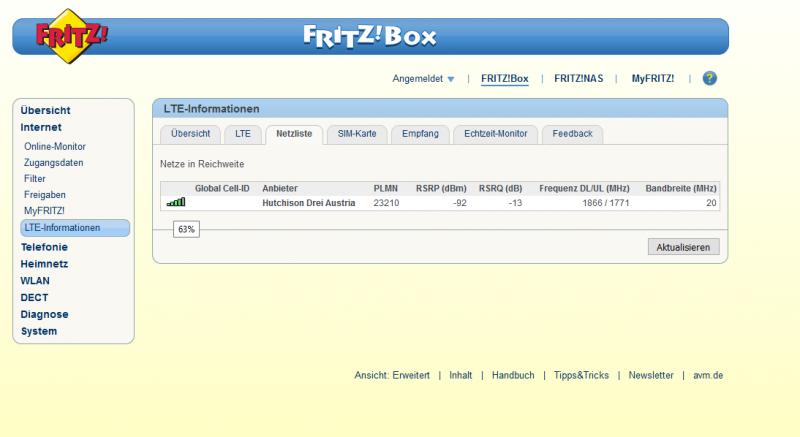Open the SIM-Karte tab
The height and width of the screenshot is (437, 800).
pyautogui.click(x=357, y=134)
